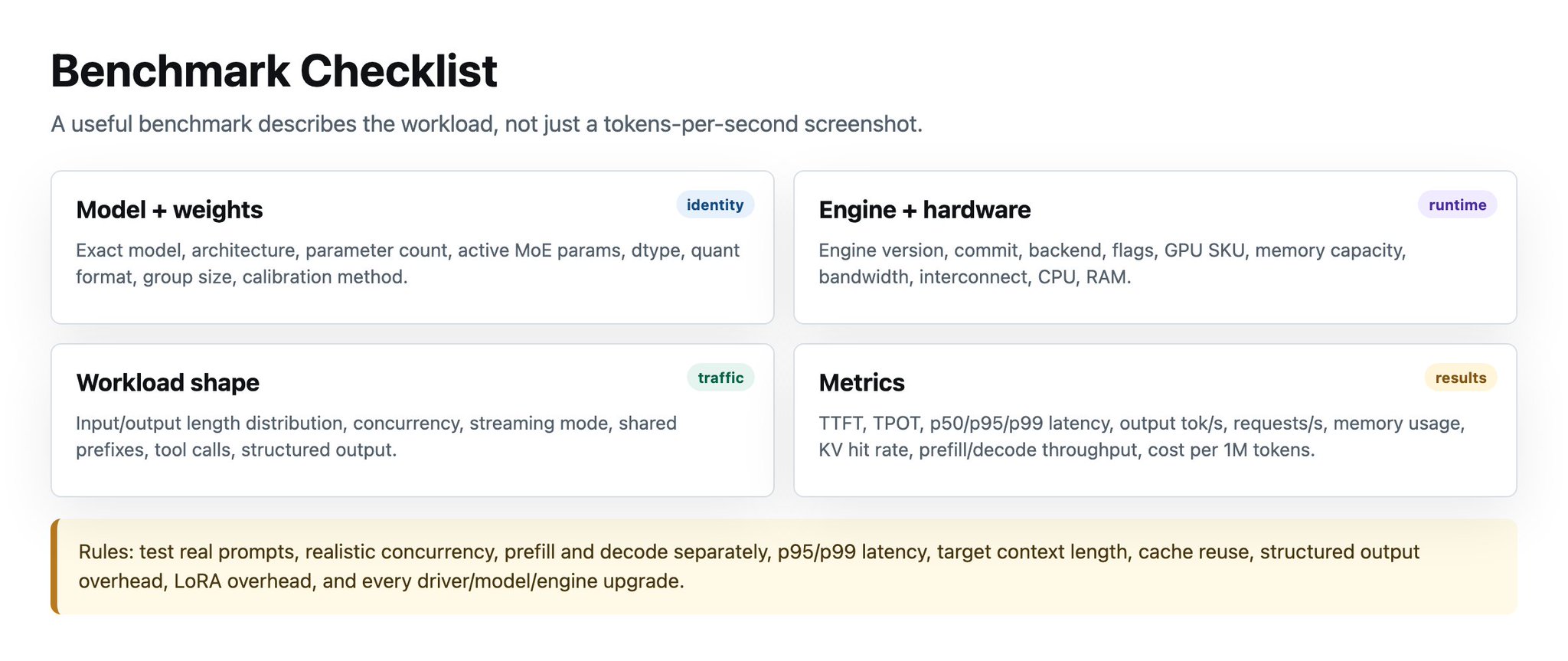Click the yellow Rules callout box
Image resolution: width=1568 pixels, height=661 pixels.
click(784, 567)
